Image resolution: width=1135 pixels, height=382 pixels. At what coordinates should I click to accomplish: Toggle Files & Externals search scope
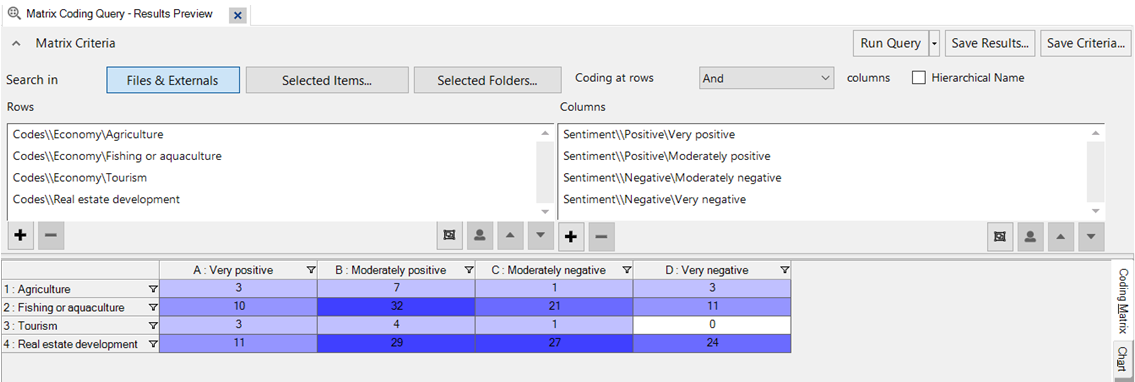172,80
